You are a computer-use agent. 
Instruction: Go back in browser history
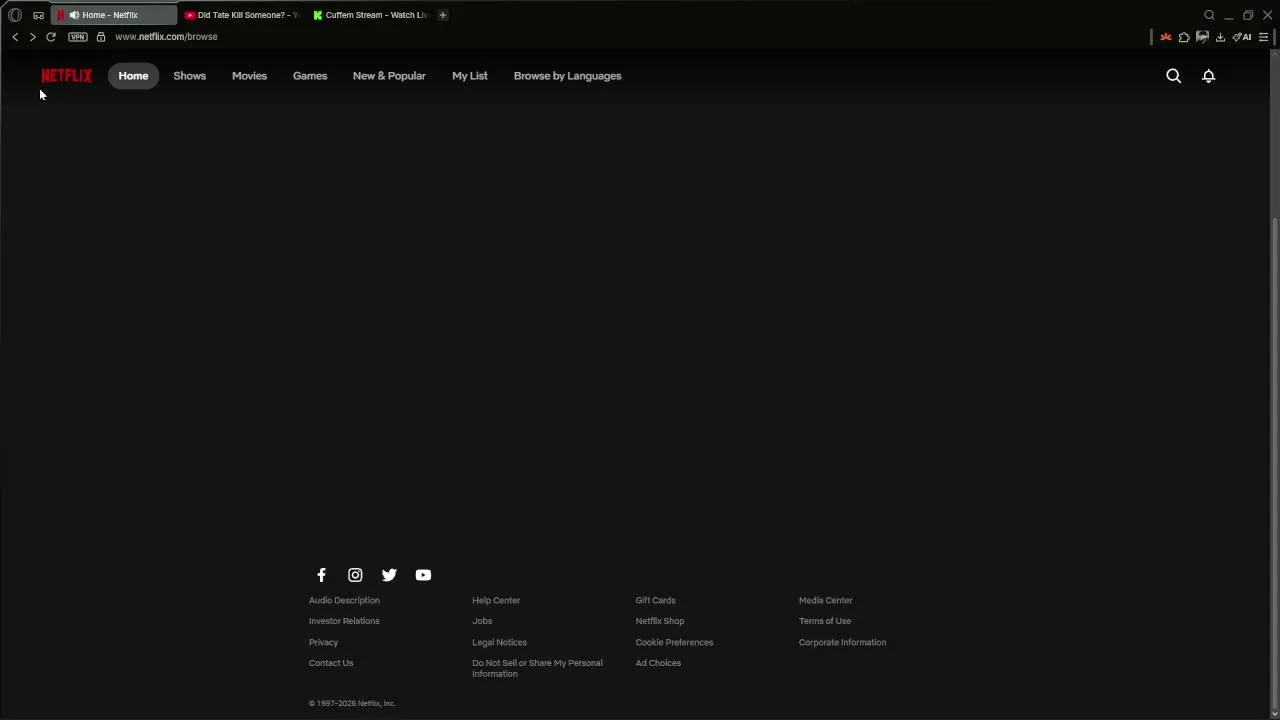point(15,37)
